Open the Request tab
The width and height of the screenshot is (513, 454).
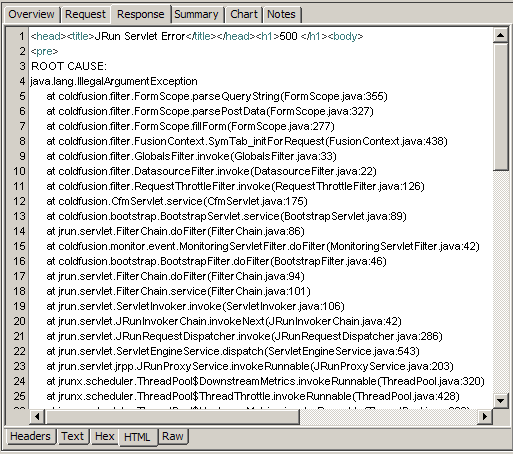pos(85,15)
